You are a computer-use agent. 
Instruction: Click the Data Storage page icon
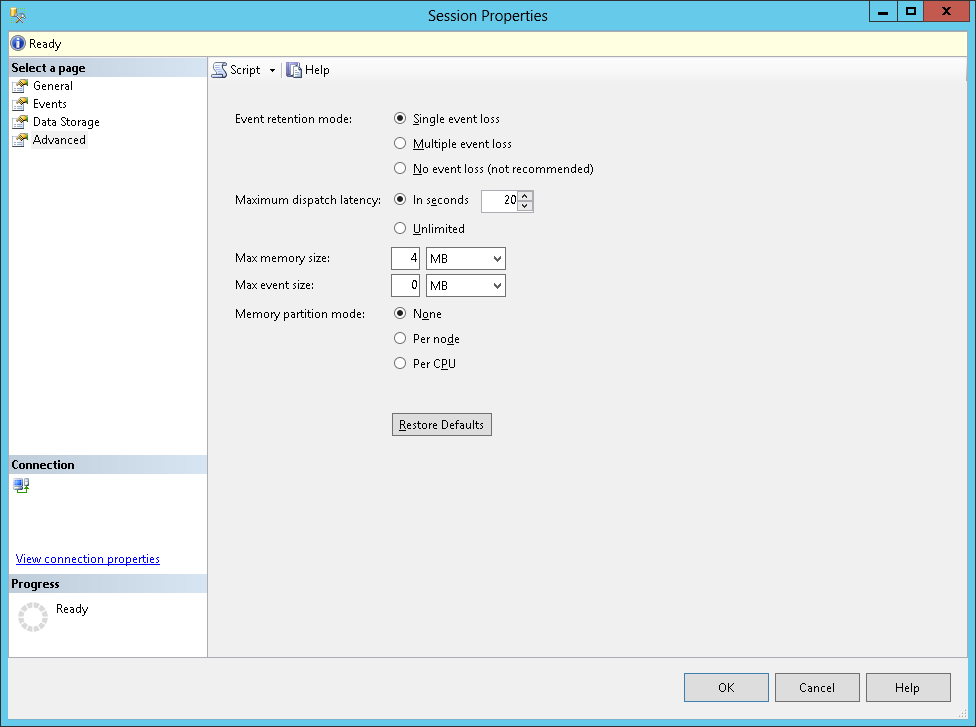point(20,122)
